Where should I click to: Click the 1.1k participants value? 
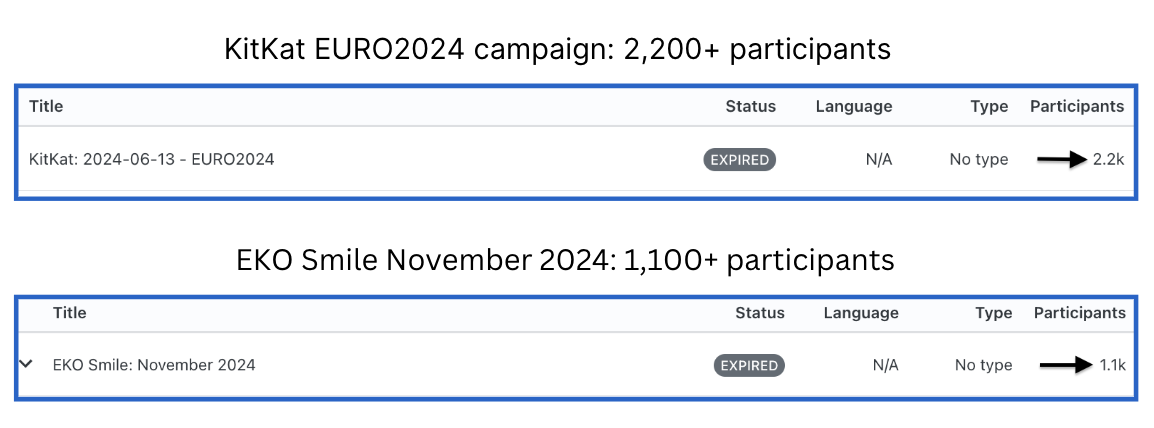point(1111,365)
